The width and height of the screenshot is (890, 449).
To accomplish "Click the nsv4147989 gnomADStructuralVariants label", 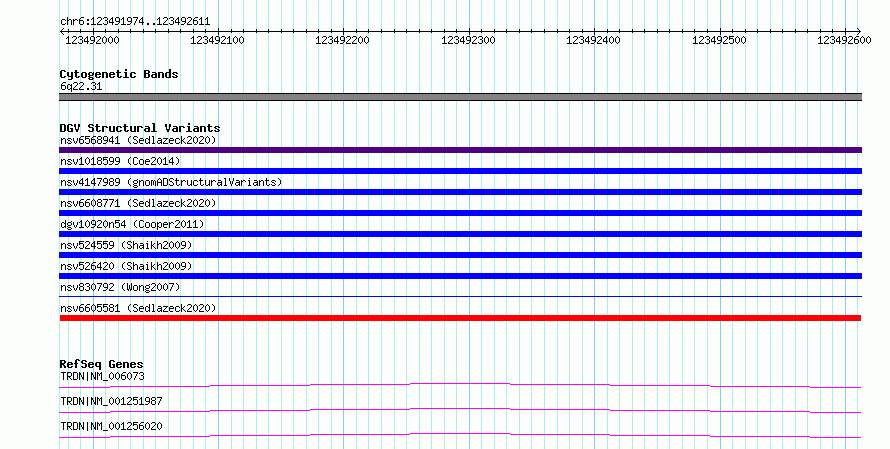I will (x=171, y=182).
